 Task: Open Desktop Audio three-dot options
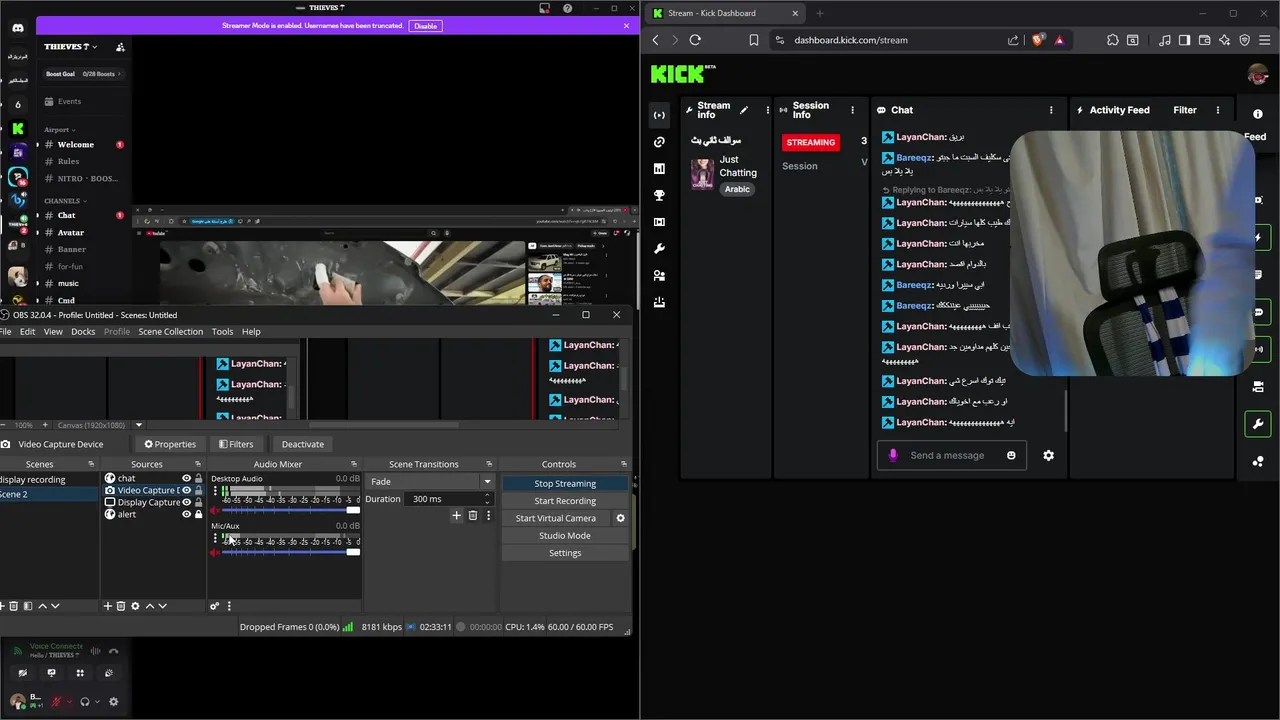pos(214,492)
